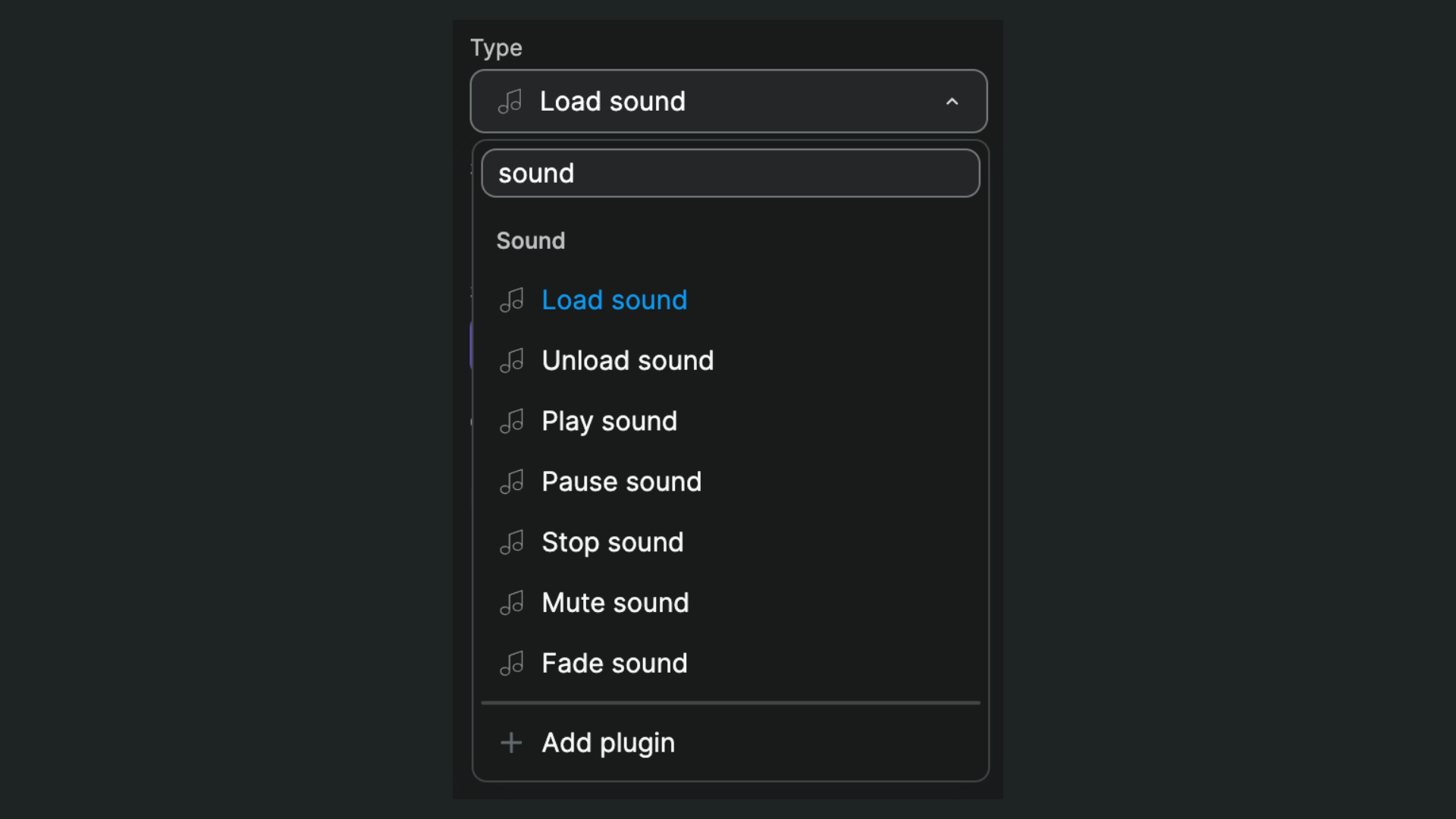Select the Stop sound action
This screenshot has height=819, width=1456.
coord(612,541)
